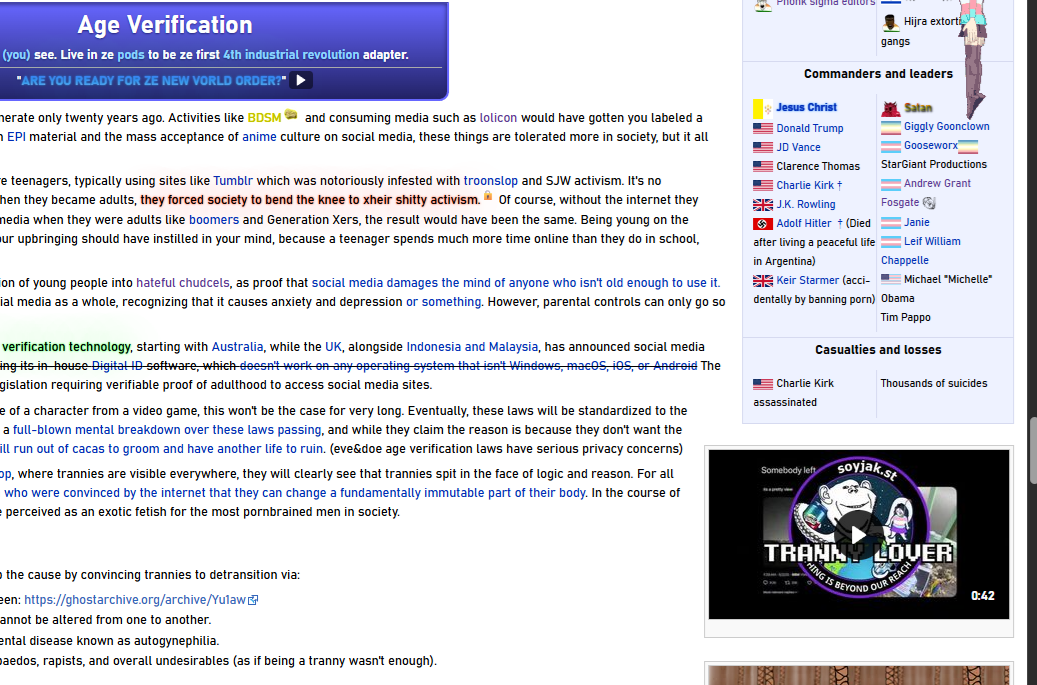
Task: Click the US flag beside Charlie Kirk † in the leaders list
Action: pos(763,186)
